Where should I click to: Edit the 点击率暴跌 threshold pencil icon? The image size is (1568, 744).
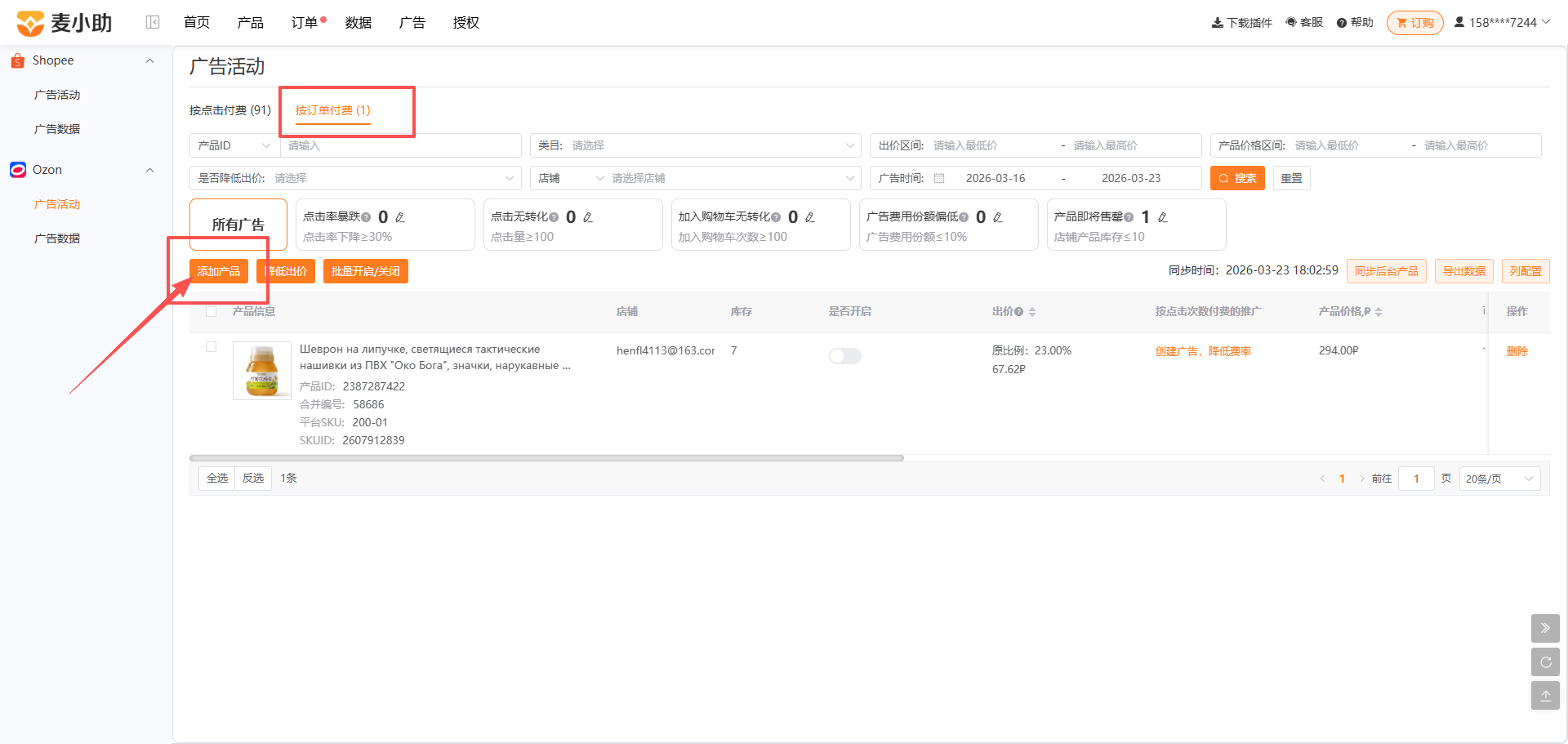(400, 217)
